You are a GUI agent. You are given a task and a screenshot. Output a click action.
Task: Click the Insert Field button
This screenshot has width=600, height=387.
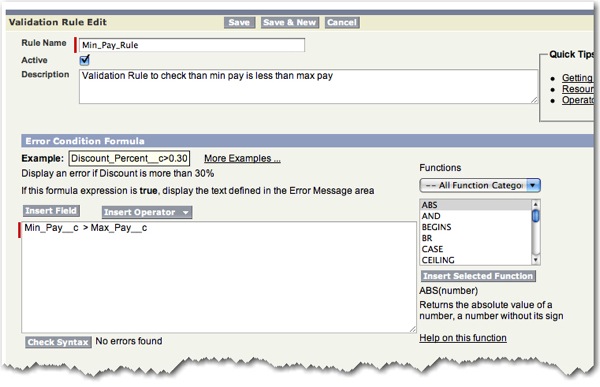(x=51, y=211)
